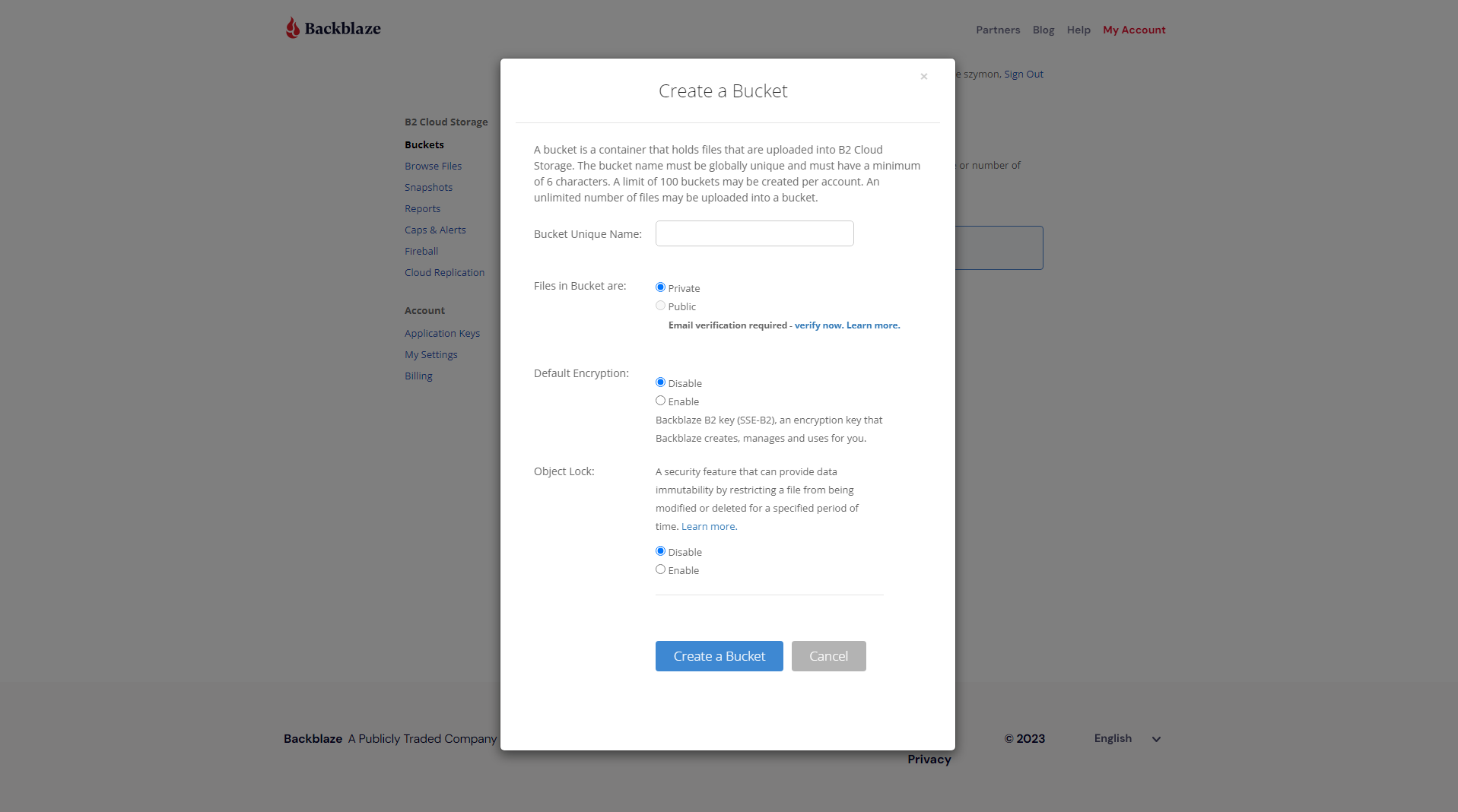Open Object Lock Learn more link

709,527
